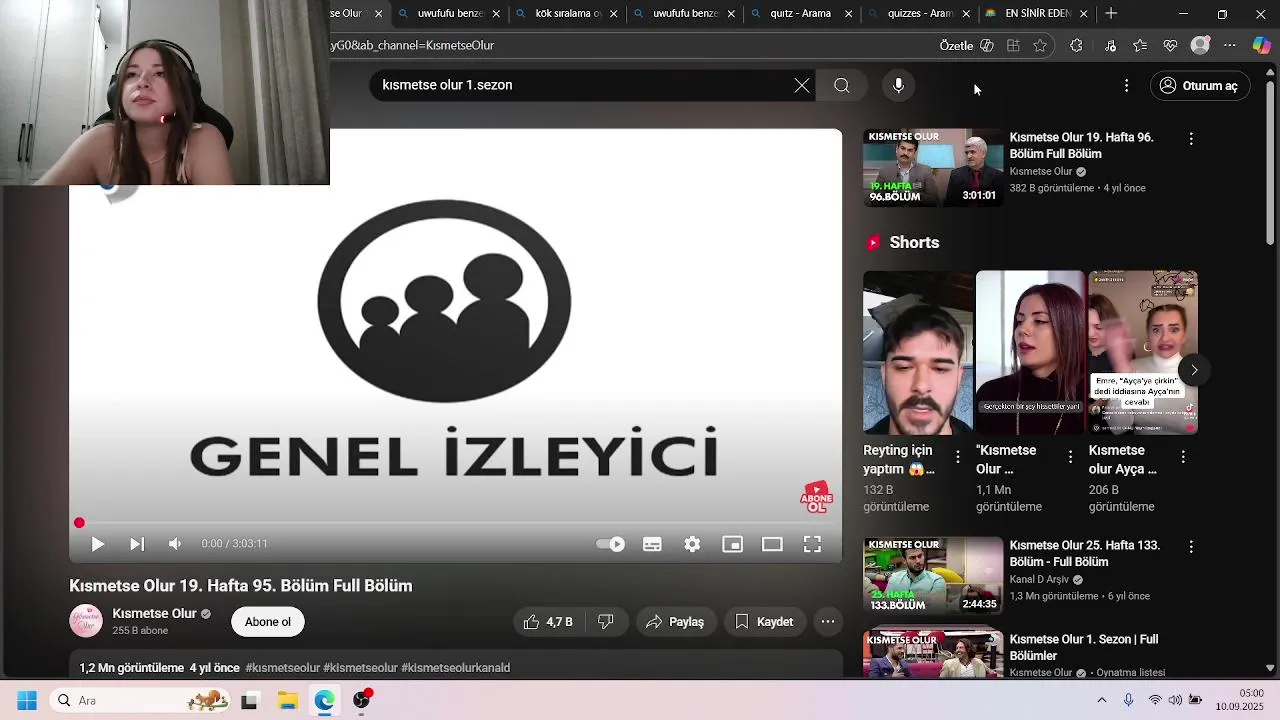Show next Shorts with arrow button
The image size is (1280, 720).
point(1194,370)
